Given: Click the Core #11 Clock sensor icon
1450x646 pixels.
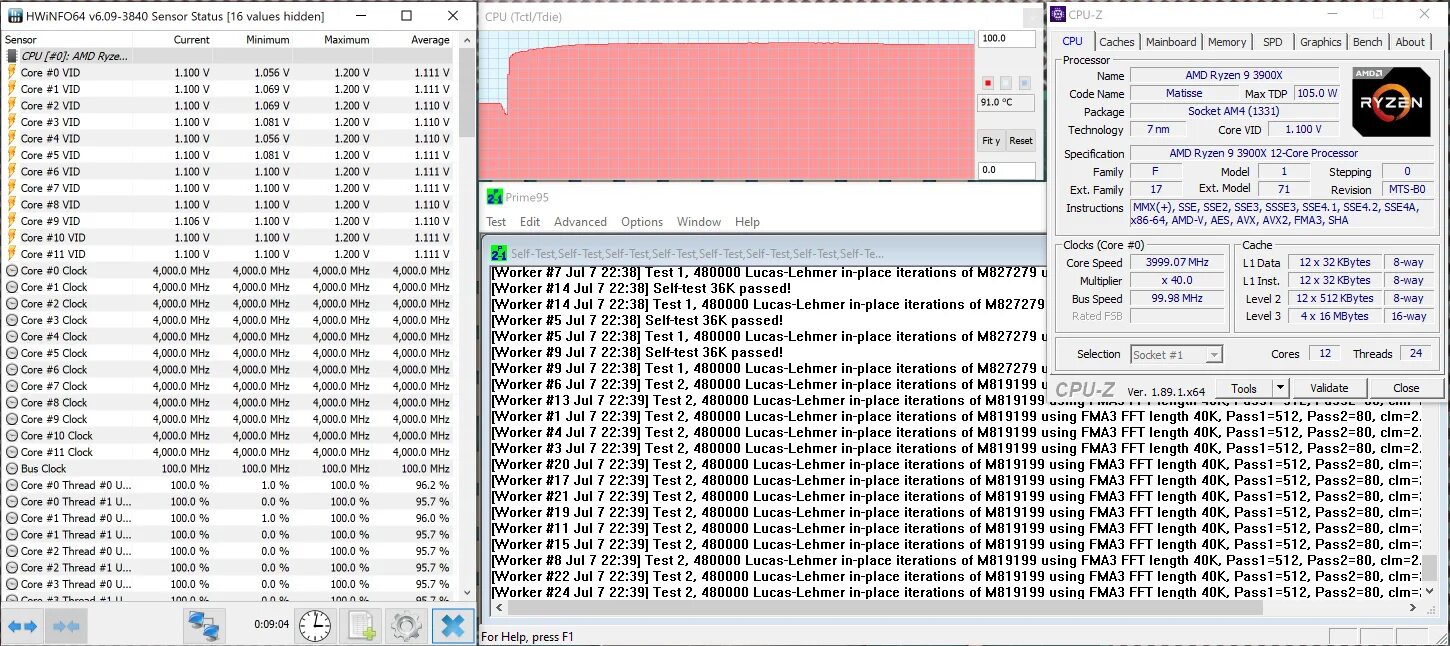Looking at the screenshot, I should (x=12, y=452).
